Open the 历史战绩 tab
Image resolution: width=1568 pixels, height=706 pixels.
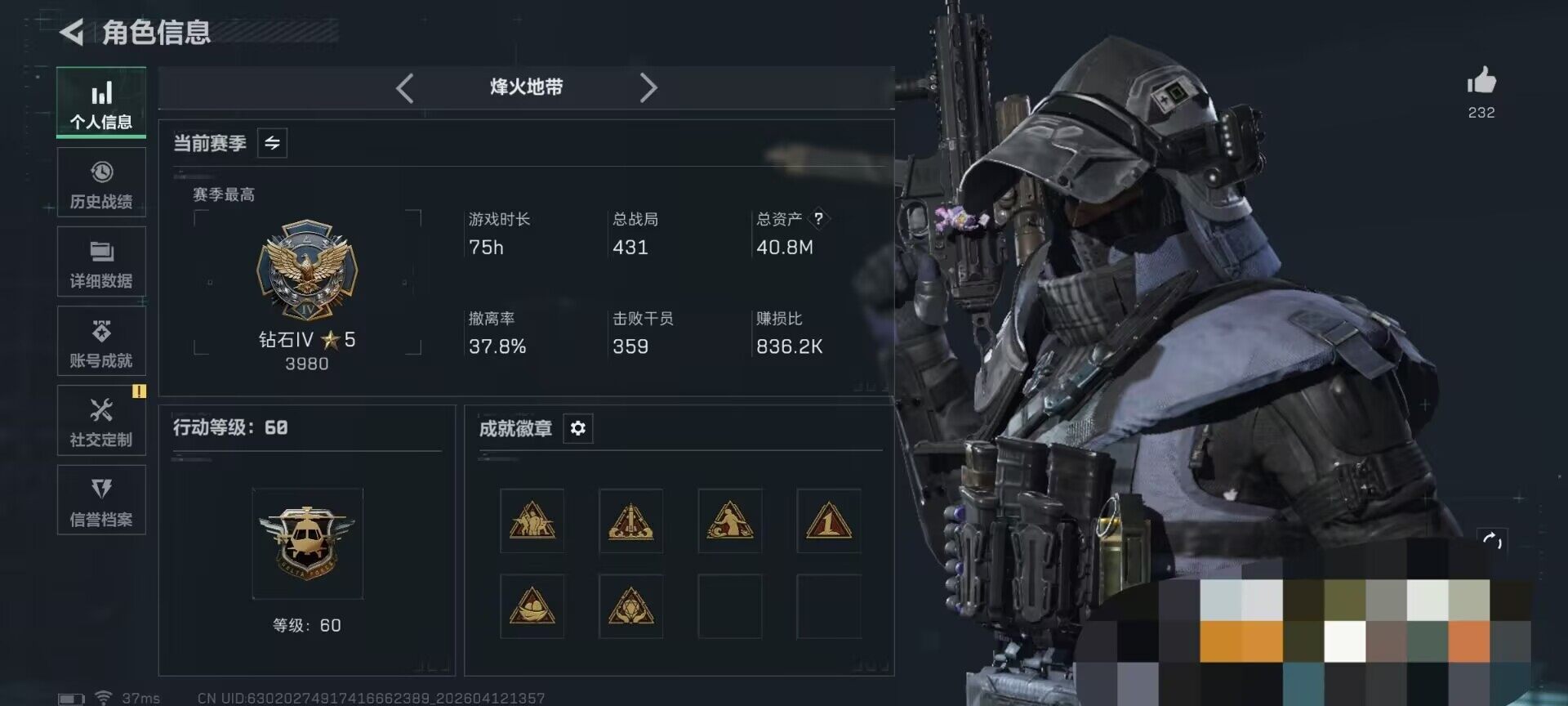[x=101, y=182]
